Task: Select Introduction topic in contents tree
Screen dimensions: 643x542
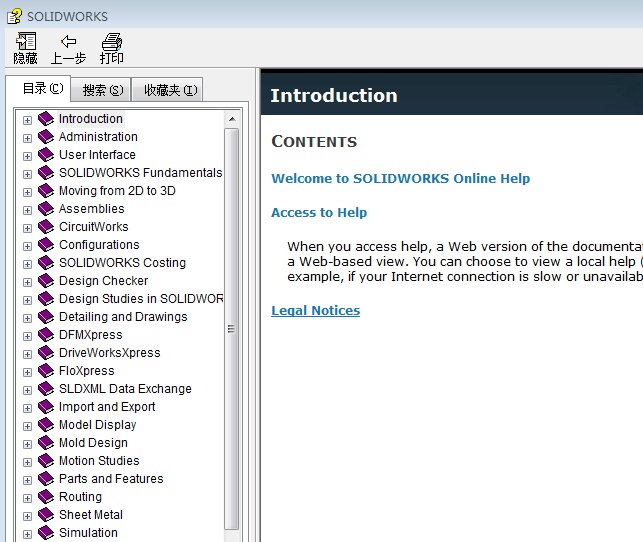Action: coord(91,119)
